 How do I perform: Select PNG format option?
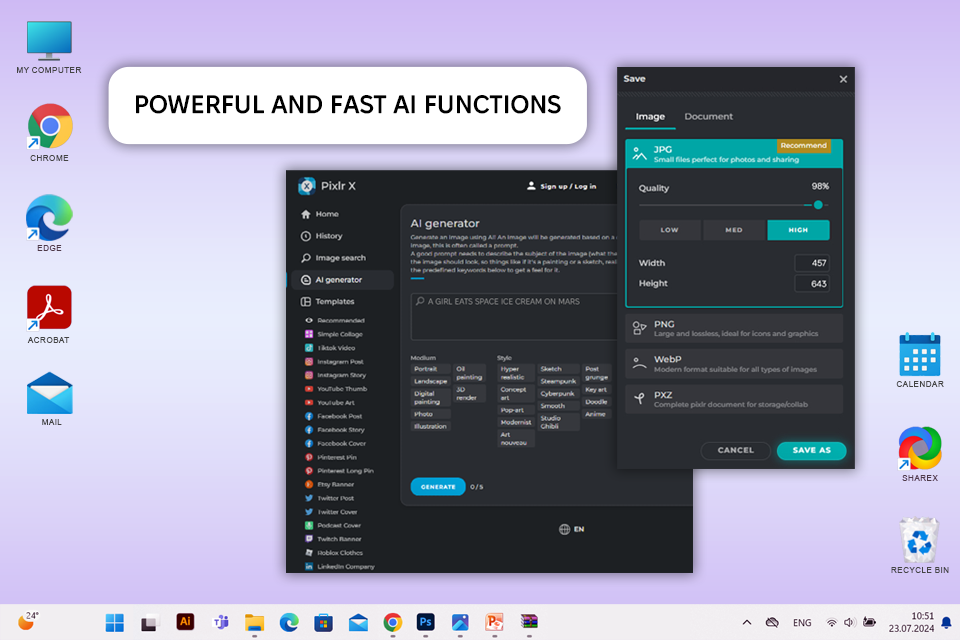click(x=733, y=328)
